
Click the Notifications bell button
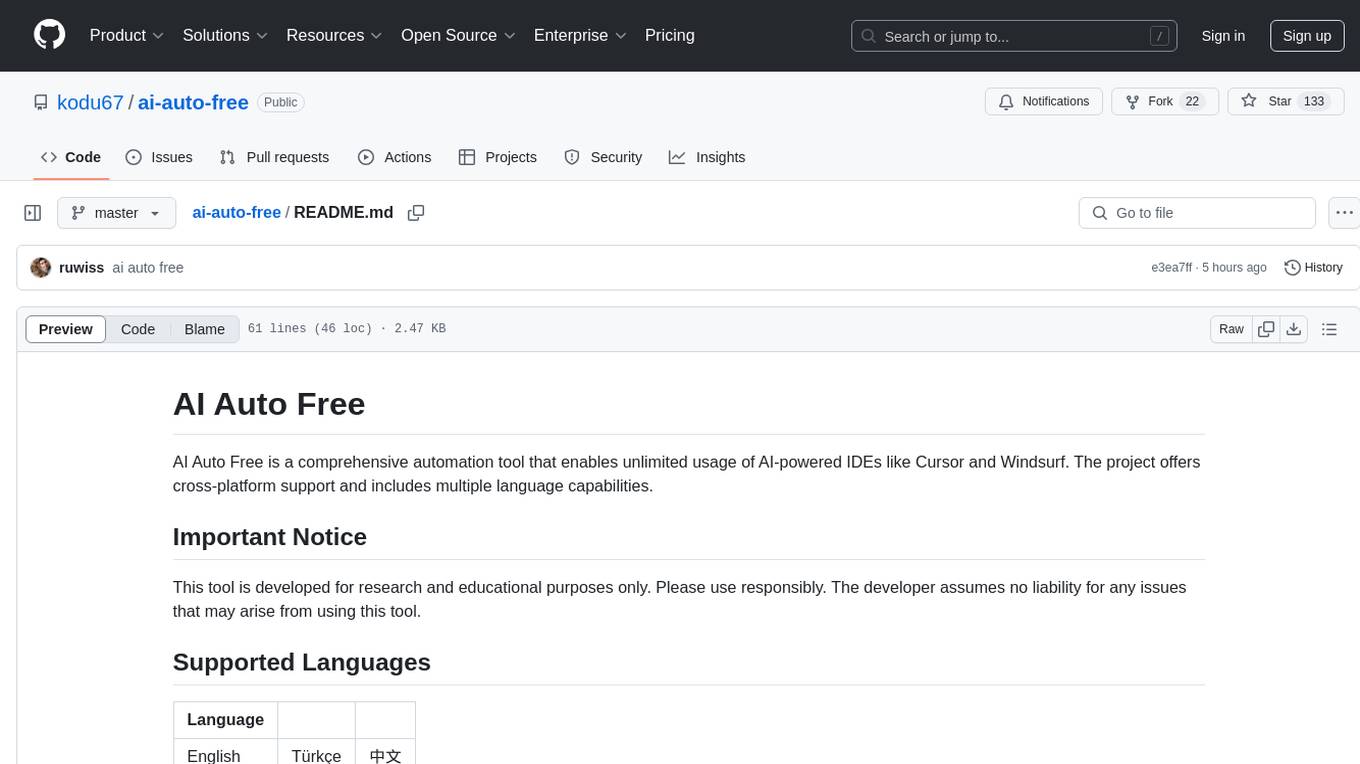click(1044, 102)
